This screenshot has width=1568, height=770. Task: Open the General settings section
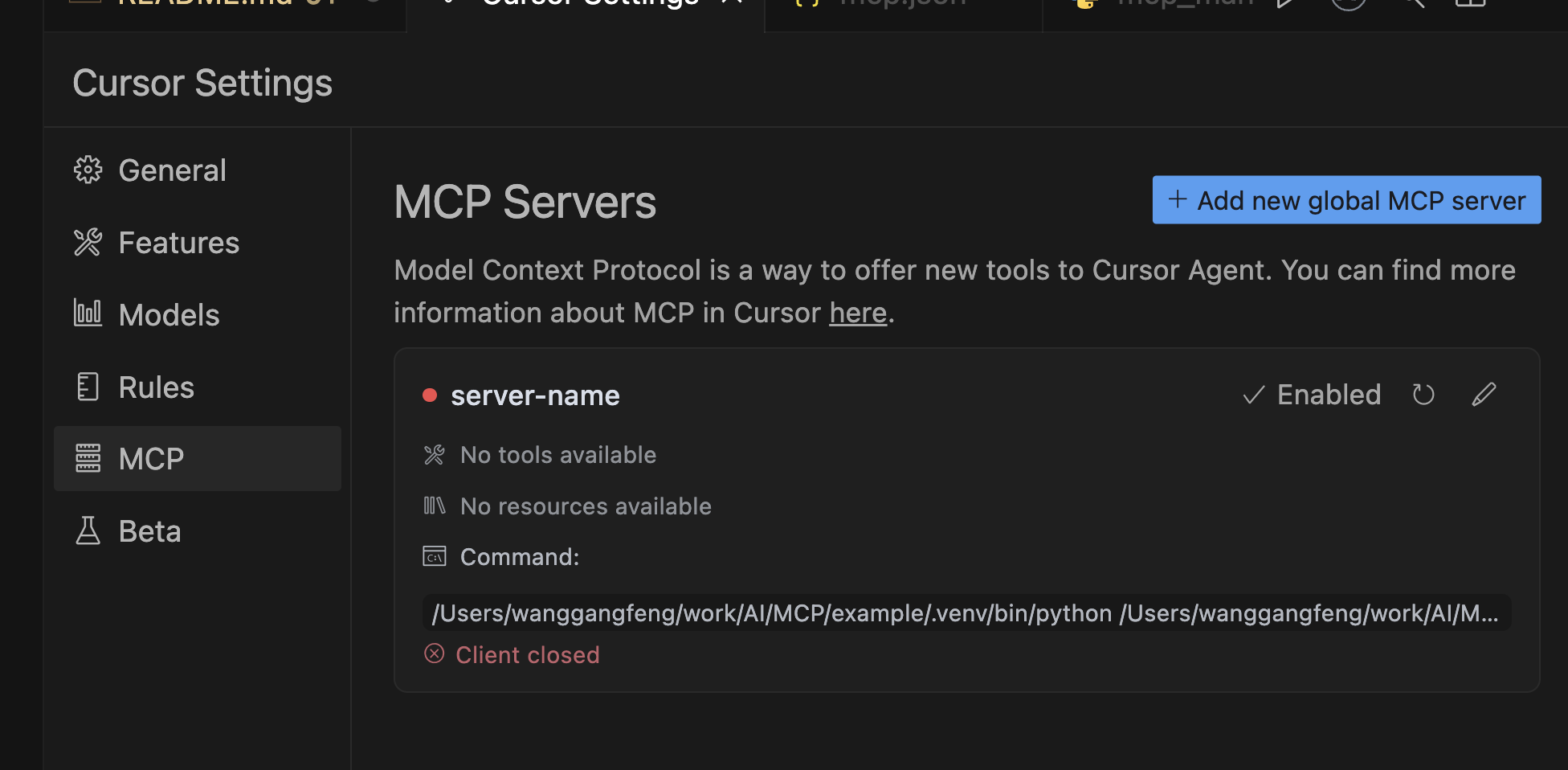click(198, 170)
